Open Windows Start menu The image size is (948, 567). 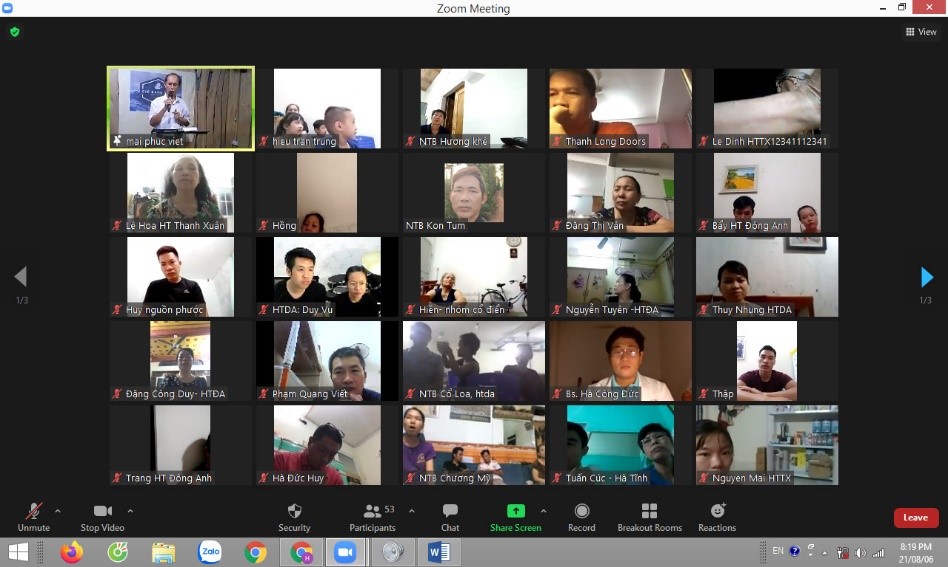point(18,552)
